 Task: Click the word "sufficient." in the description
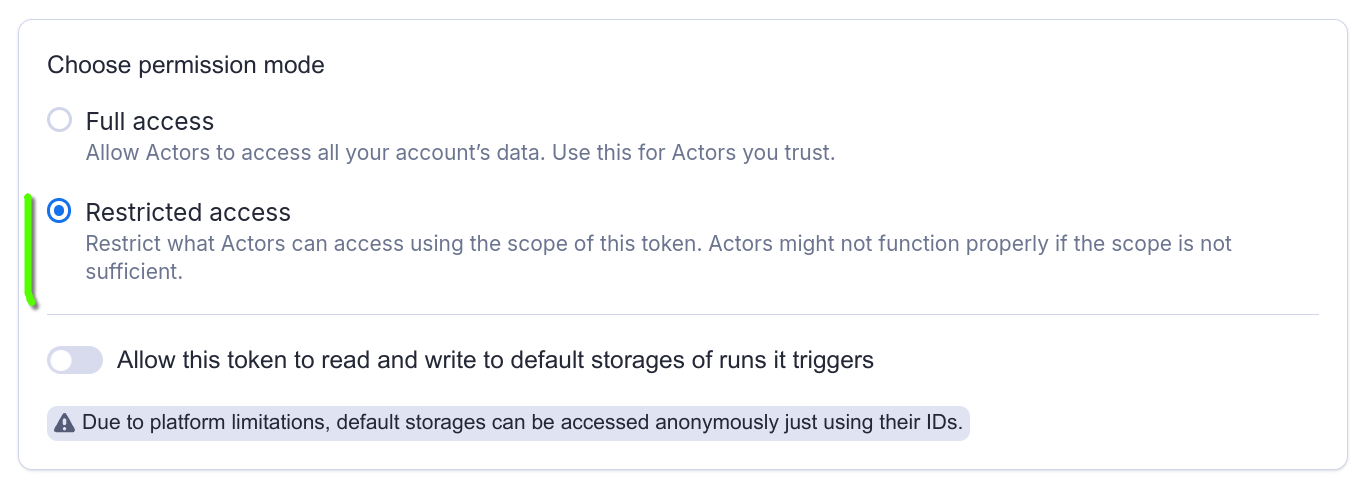click(x=134, y=271)
